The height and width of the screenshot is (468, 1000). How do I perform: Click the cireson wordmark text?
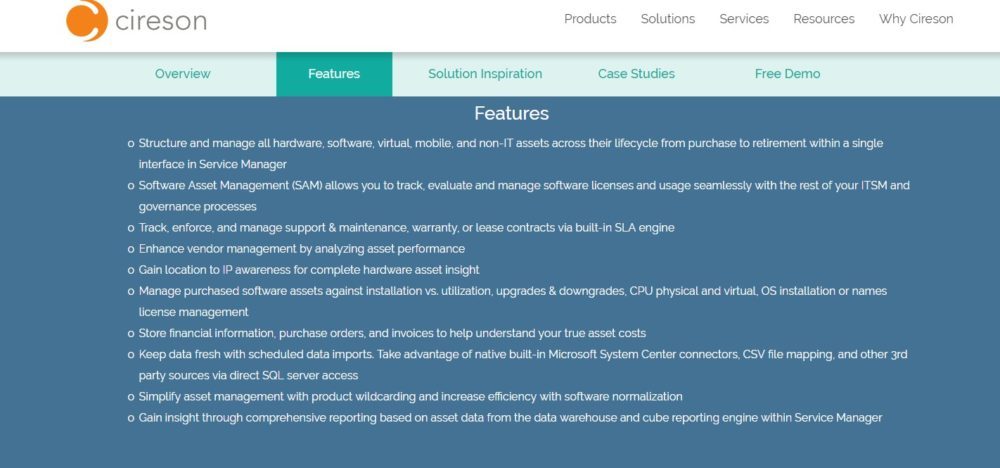point(161,19)
